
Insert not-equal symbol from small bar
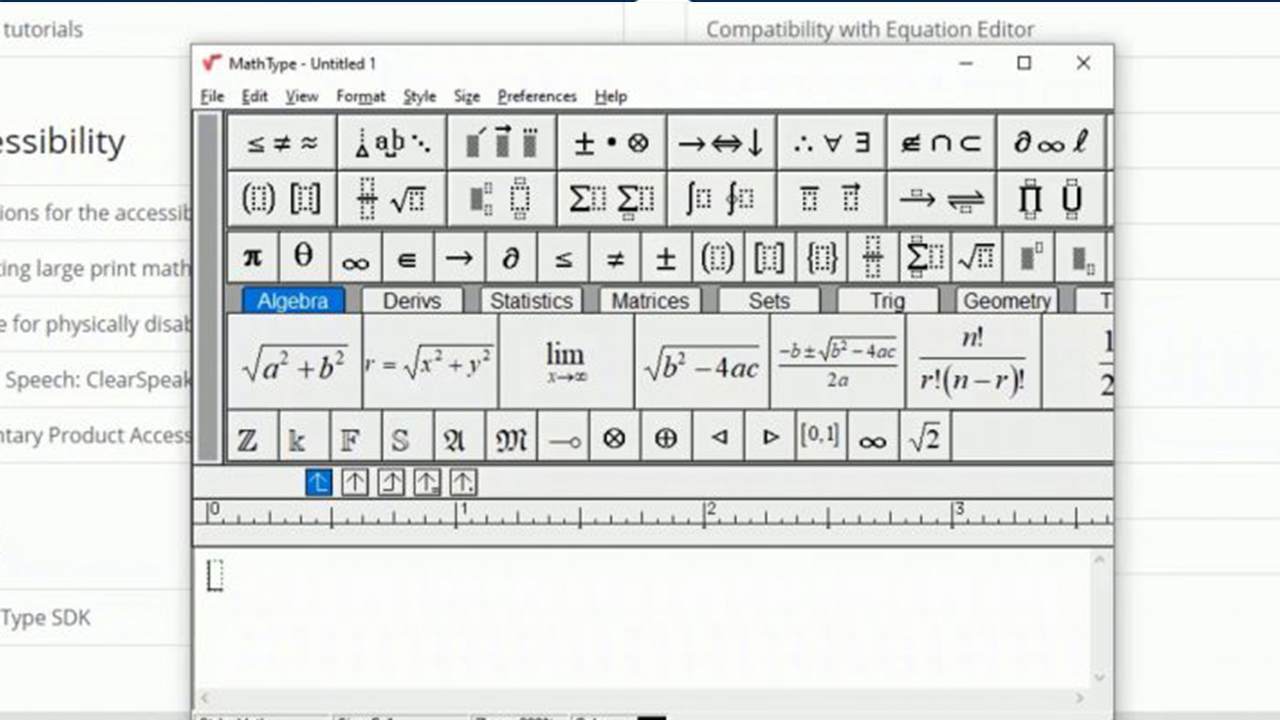[615, 258]
